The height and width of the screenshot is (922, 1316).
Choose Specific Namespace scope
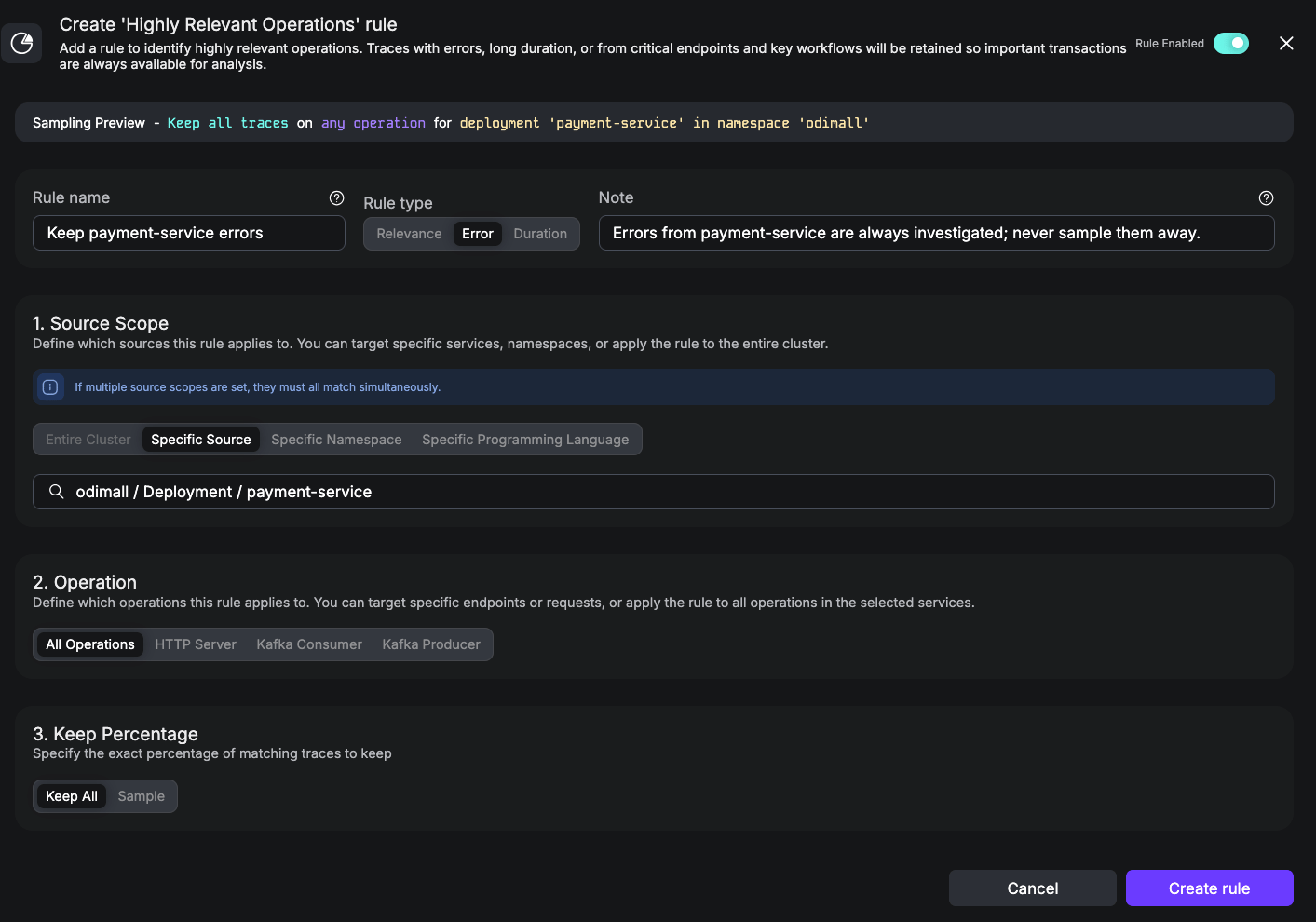(x=336, y=440)
